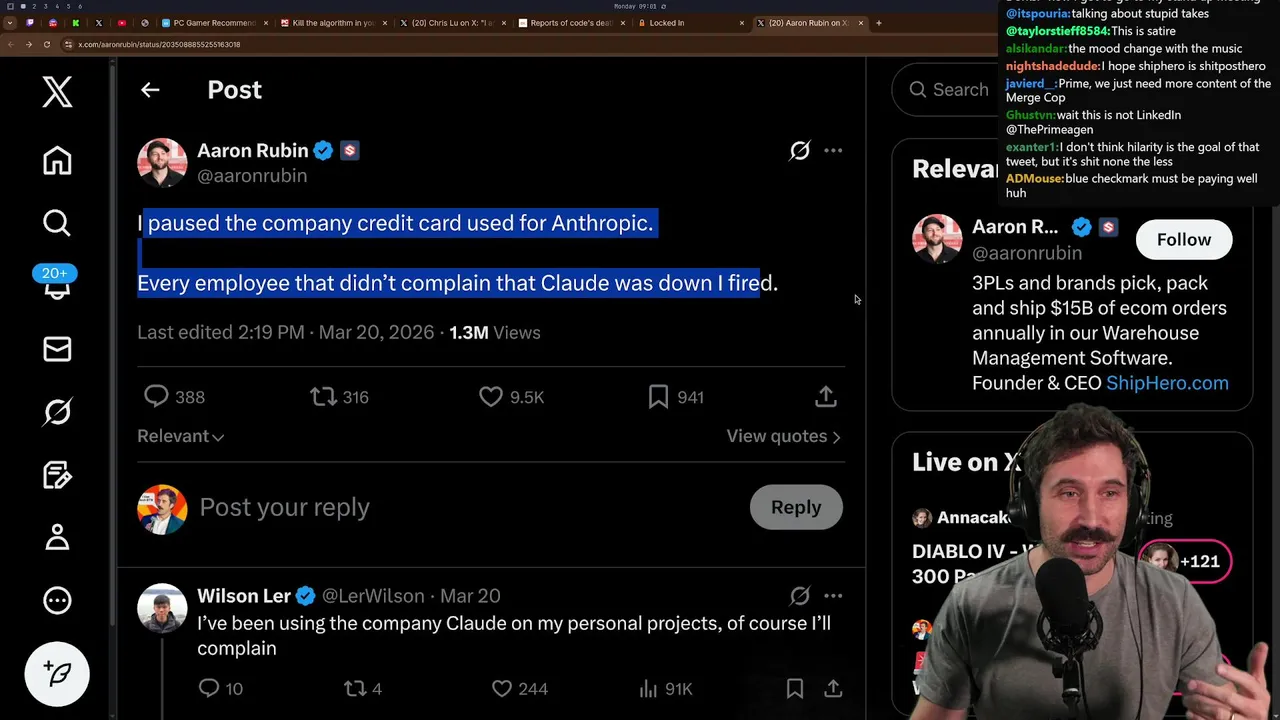This screenshot has width=1280, height=720.
Task: Open Explore search icon in sidebar
Action: [57, 222]
